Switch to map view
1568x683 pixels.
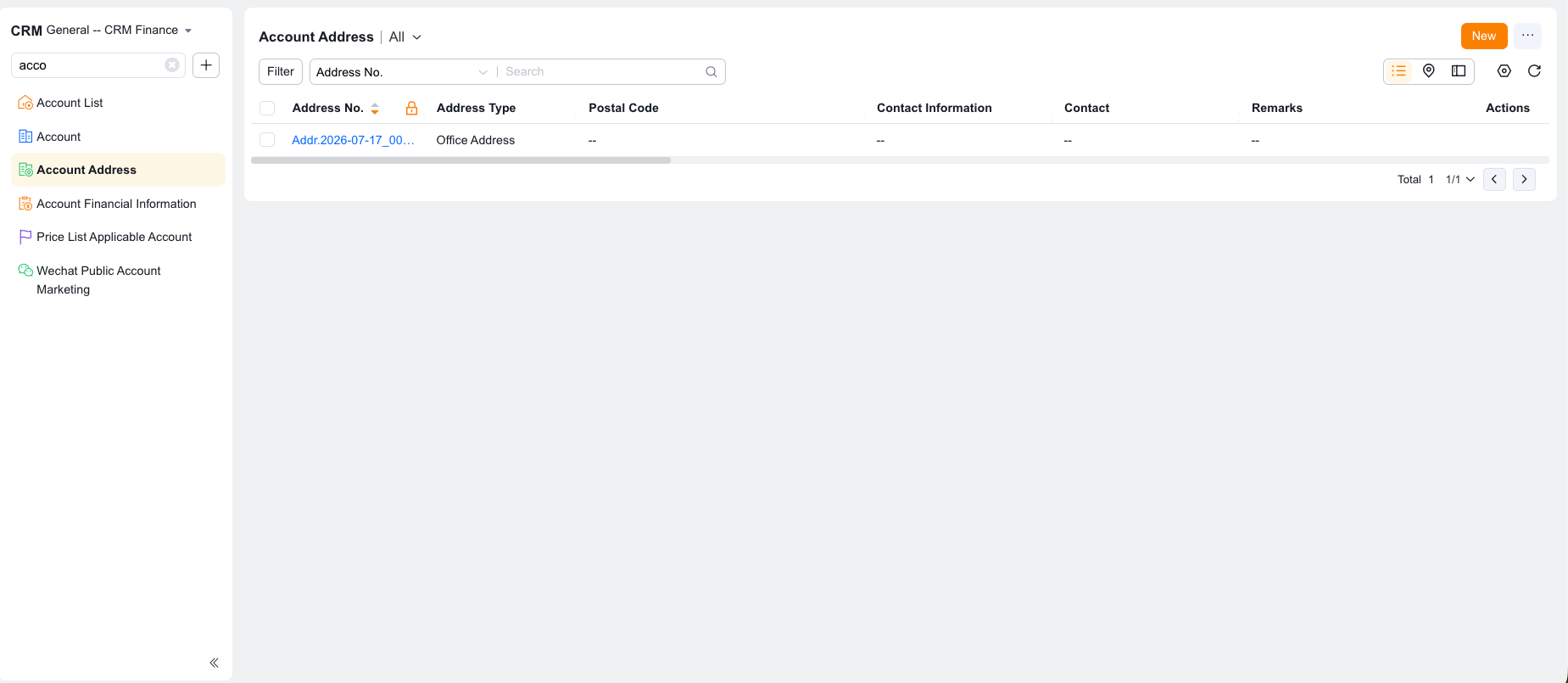pyautogui.click(x=1429, y=71)
